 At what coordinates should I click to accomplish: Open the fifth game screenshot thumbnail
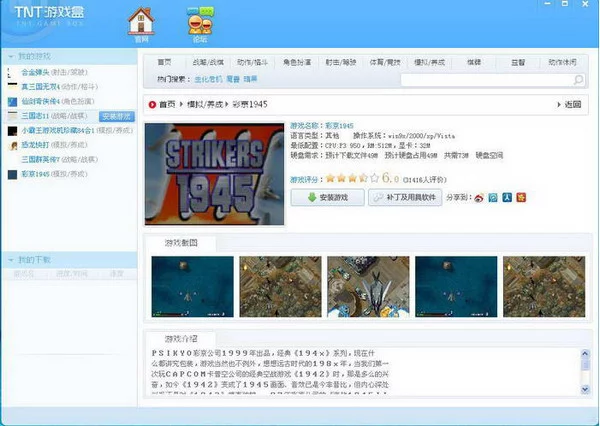pos(544,287)
